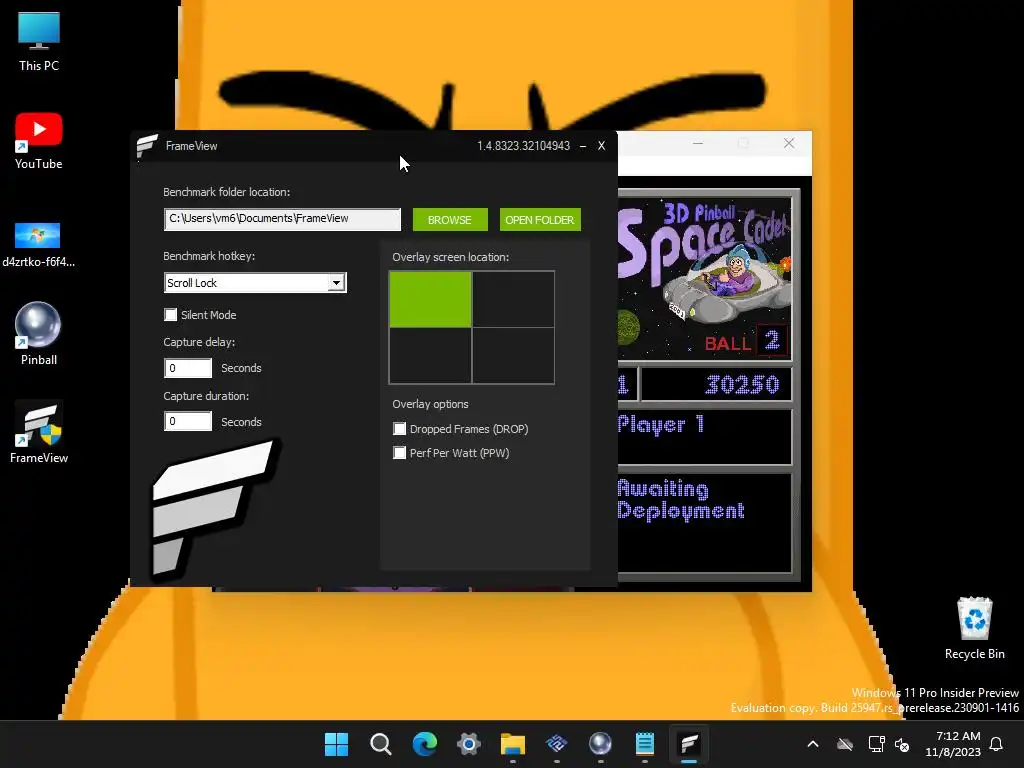Open File Explorer from taskbar

pyautogui.click(x=513, y=744)
